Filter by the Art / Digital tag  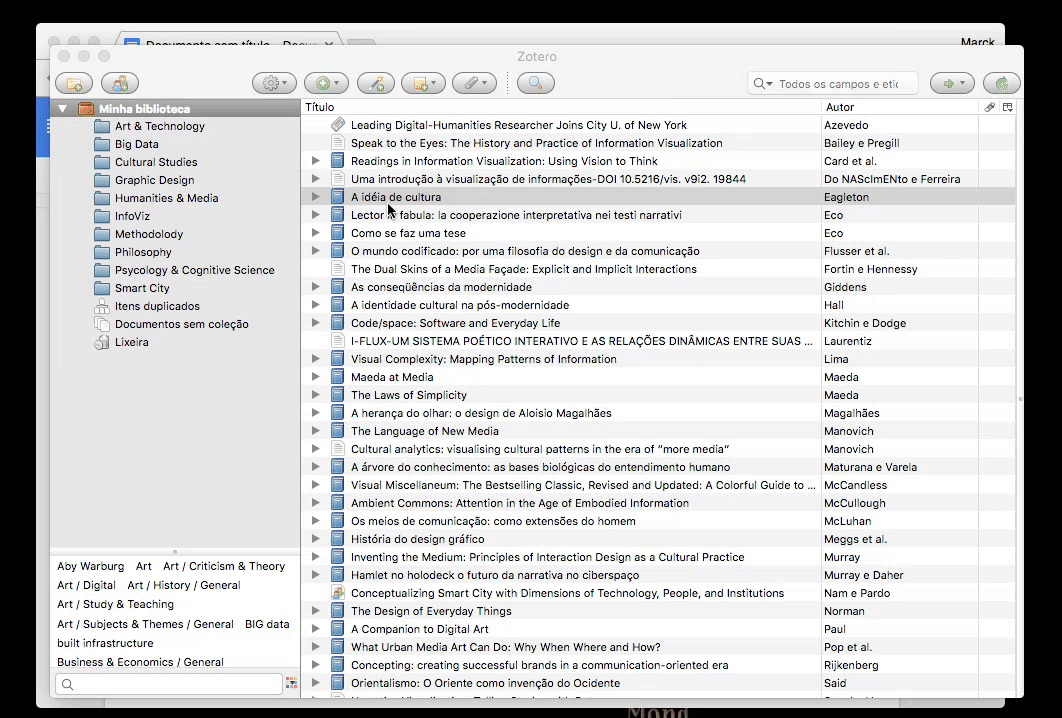[x=86, y=585]
